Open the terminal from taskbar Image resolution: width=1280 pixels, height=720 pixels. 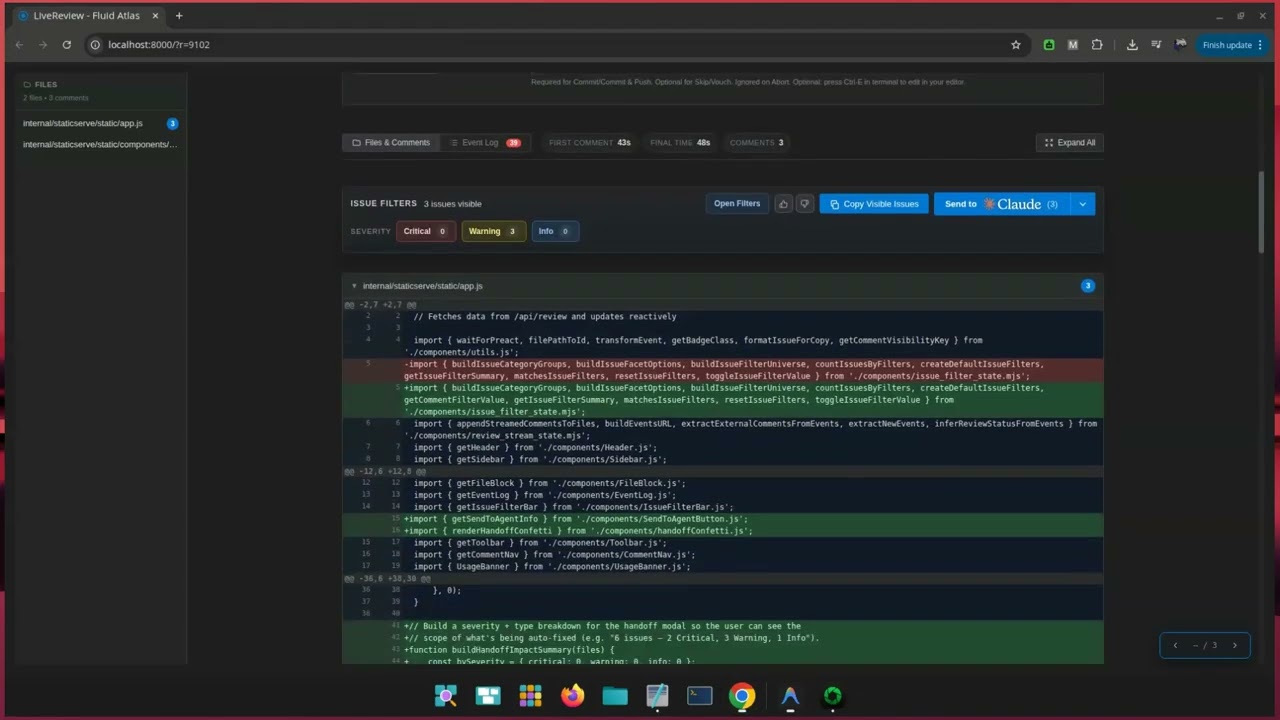pos(700,697)
